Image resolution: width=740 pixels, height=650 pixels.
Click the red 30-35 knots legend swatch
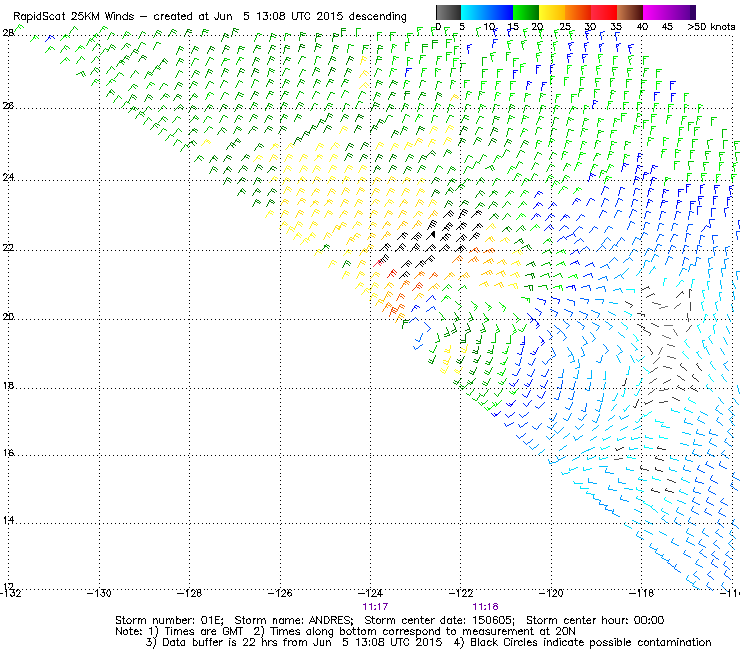(x=604, y=13)
